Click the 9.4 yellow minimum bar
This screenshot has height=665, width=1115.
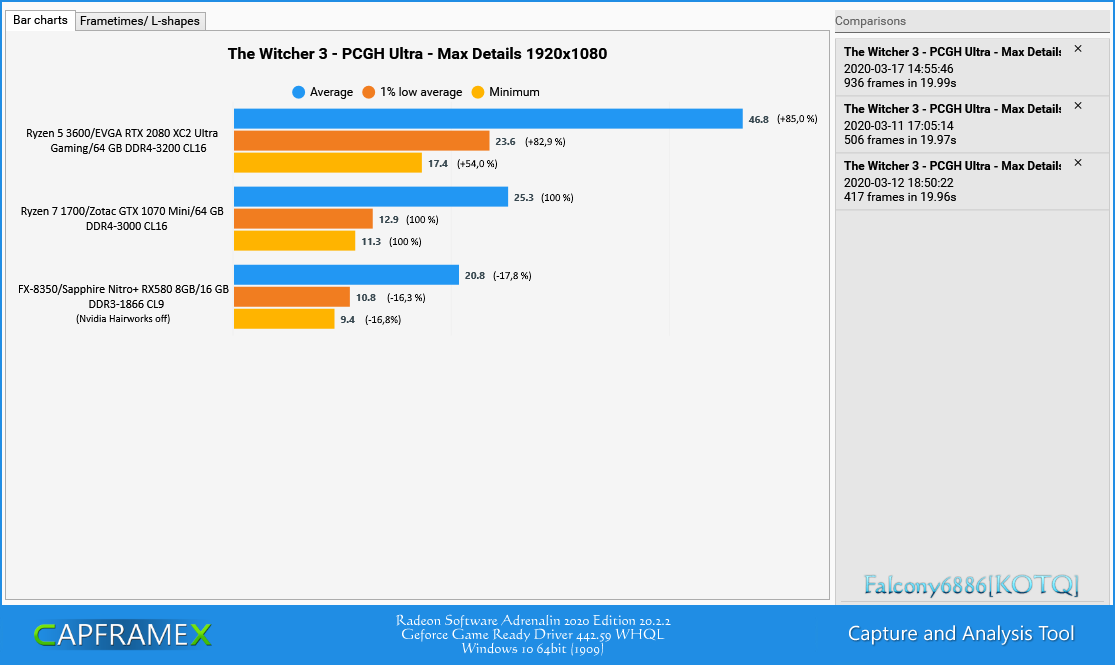pyautogui.click(x=284, y=319)
